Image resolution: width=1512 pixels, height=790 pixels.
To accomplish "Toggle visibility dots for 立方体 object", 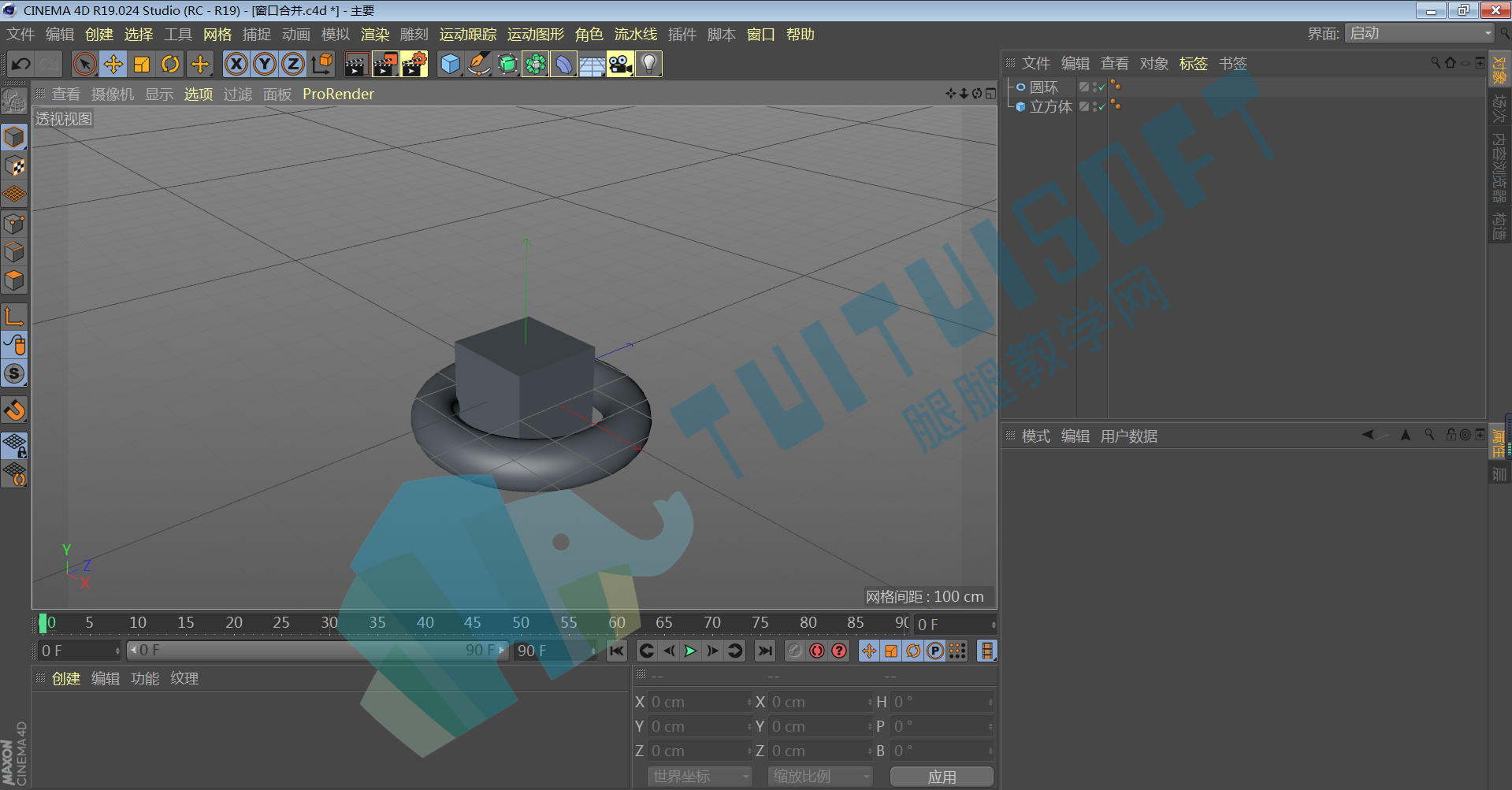I will coord(1094,107).
